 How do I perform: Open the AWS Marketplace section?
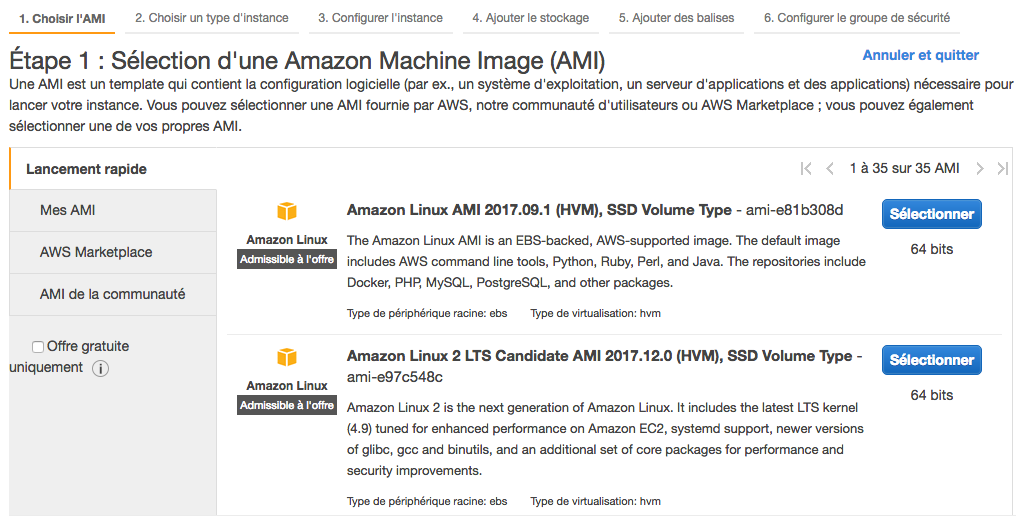tap(96, 252)
